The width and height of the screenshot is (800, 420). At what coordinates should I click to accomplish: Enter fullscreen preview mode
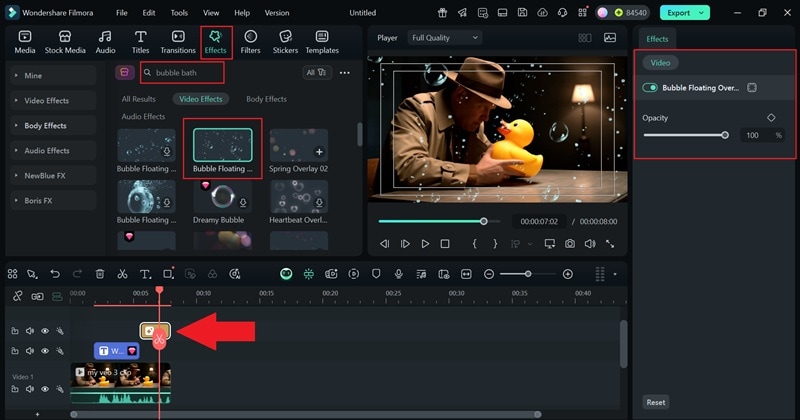(610, 244)
